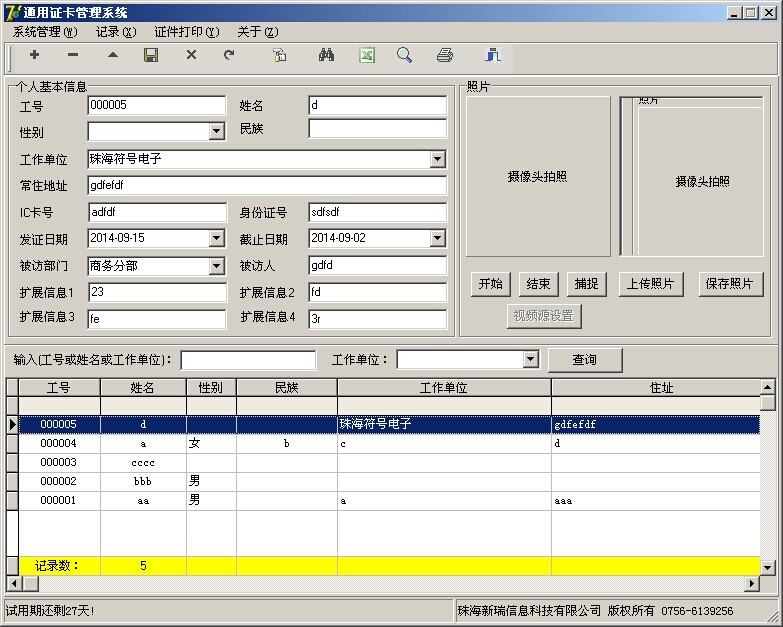This screenshot has height=627, width=783.
Task: Click the exit door toolbar icon
Action: pos(493,55)
